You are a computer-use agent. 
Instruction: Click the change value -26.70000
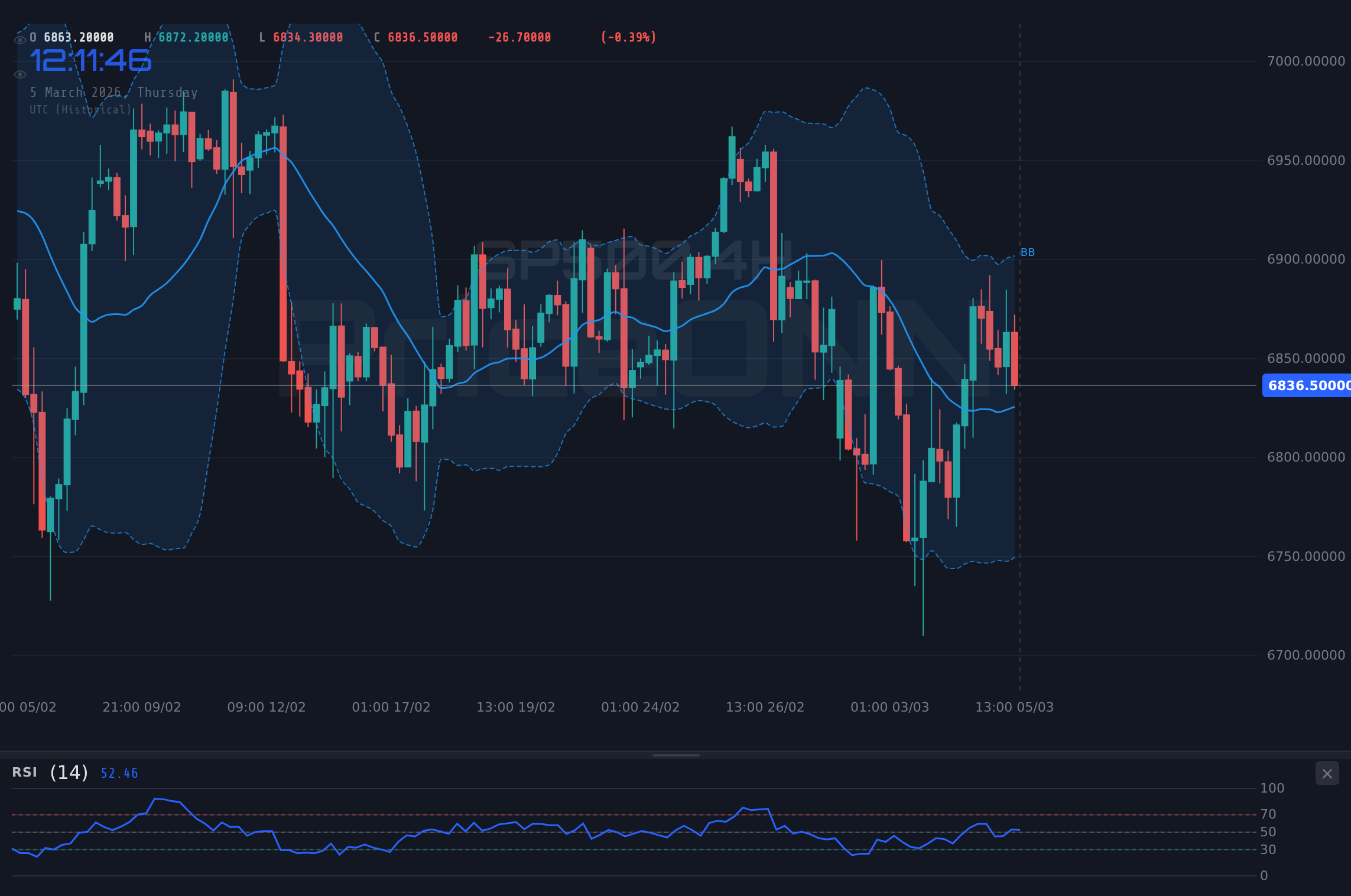[519, 37]
